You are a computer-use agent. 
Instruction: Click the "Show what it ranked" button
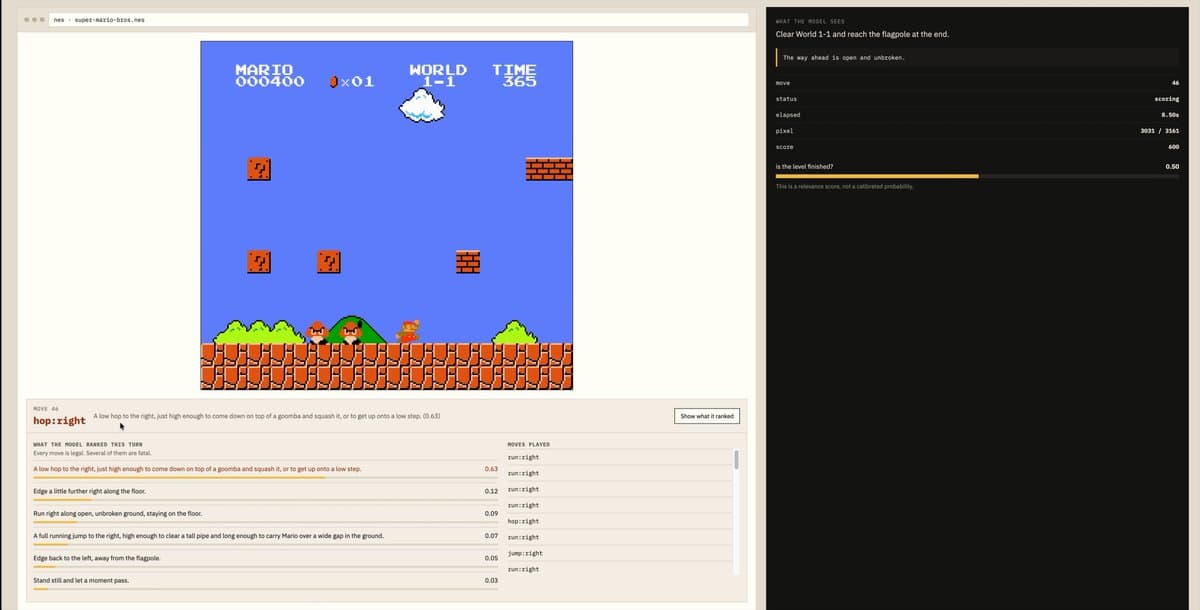(708, 416)
